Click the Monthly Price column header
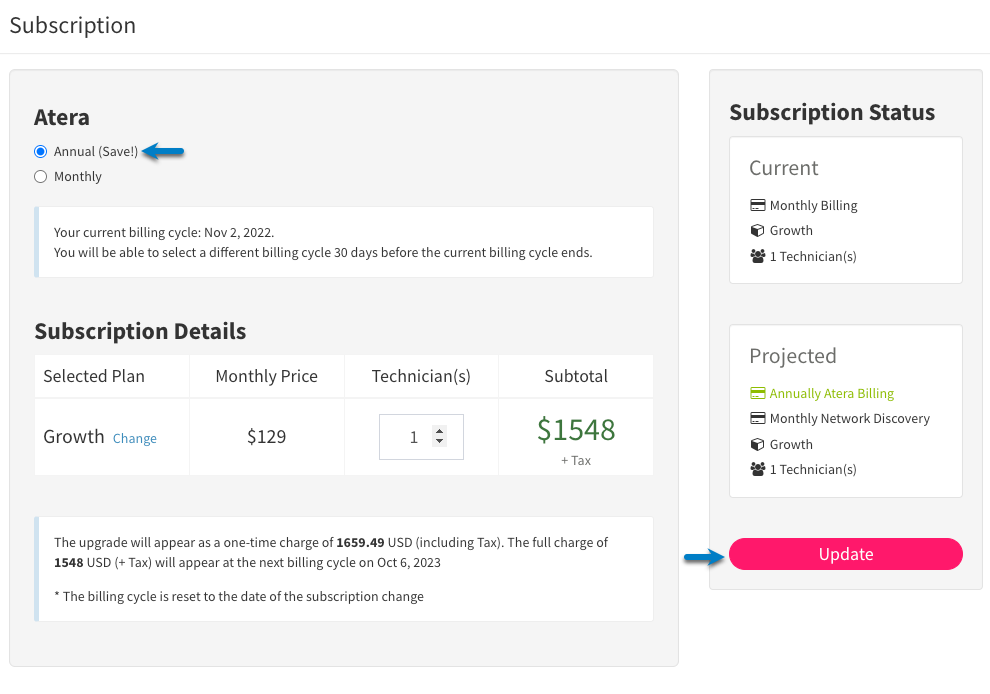990x694 pixels. click(x=266, y=376)
